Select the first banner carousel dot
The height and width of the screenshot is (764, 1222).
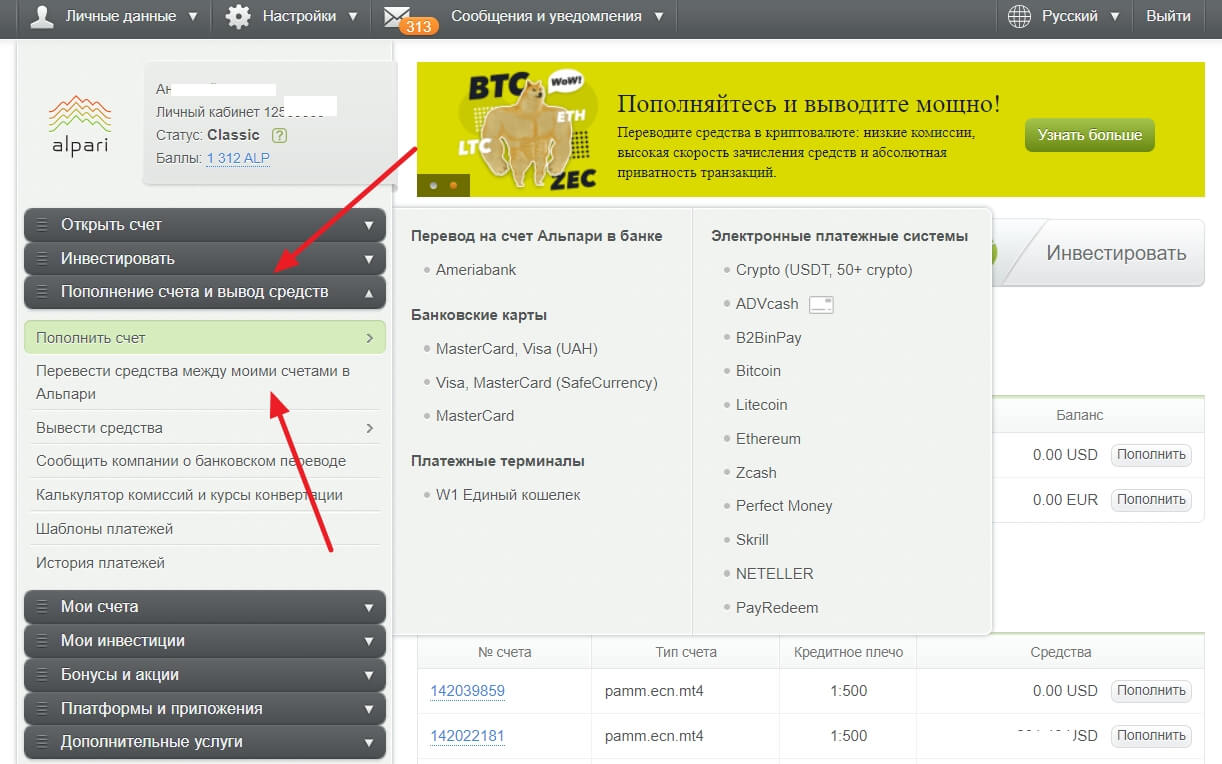[x=433, y=185]
